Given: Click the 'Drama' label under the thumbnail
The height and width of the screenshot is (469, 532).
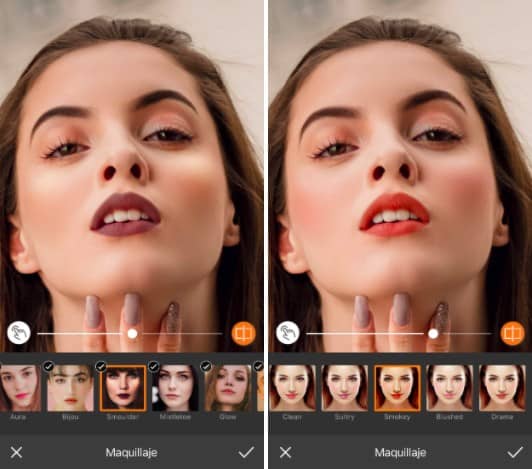Looking at the screenshot, I should coord(502,417).
